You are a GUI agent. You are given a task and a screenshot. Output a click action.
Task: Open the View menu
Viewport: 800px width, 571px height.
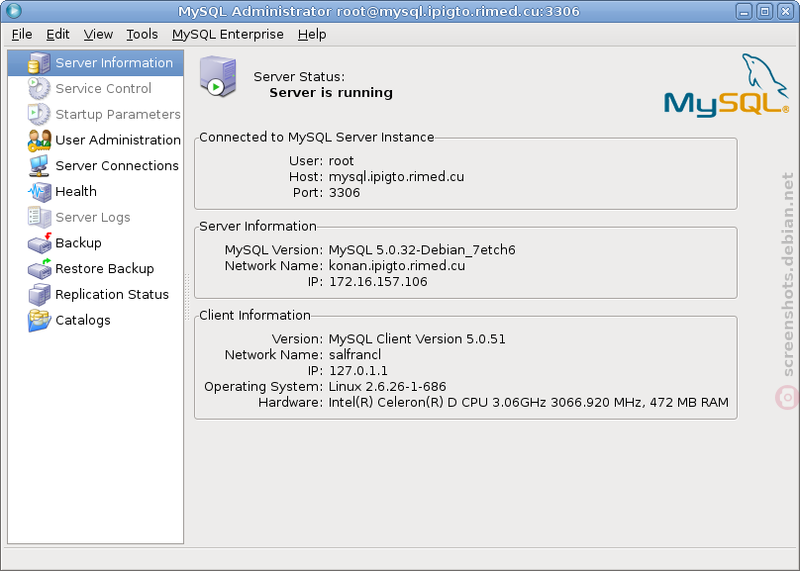click(x=98, y=34)
